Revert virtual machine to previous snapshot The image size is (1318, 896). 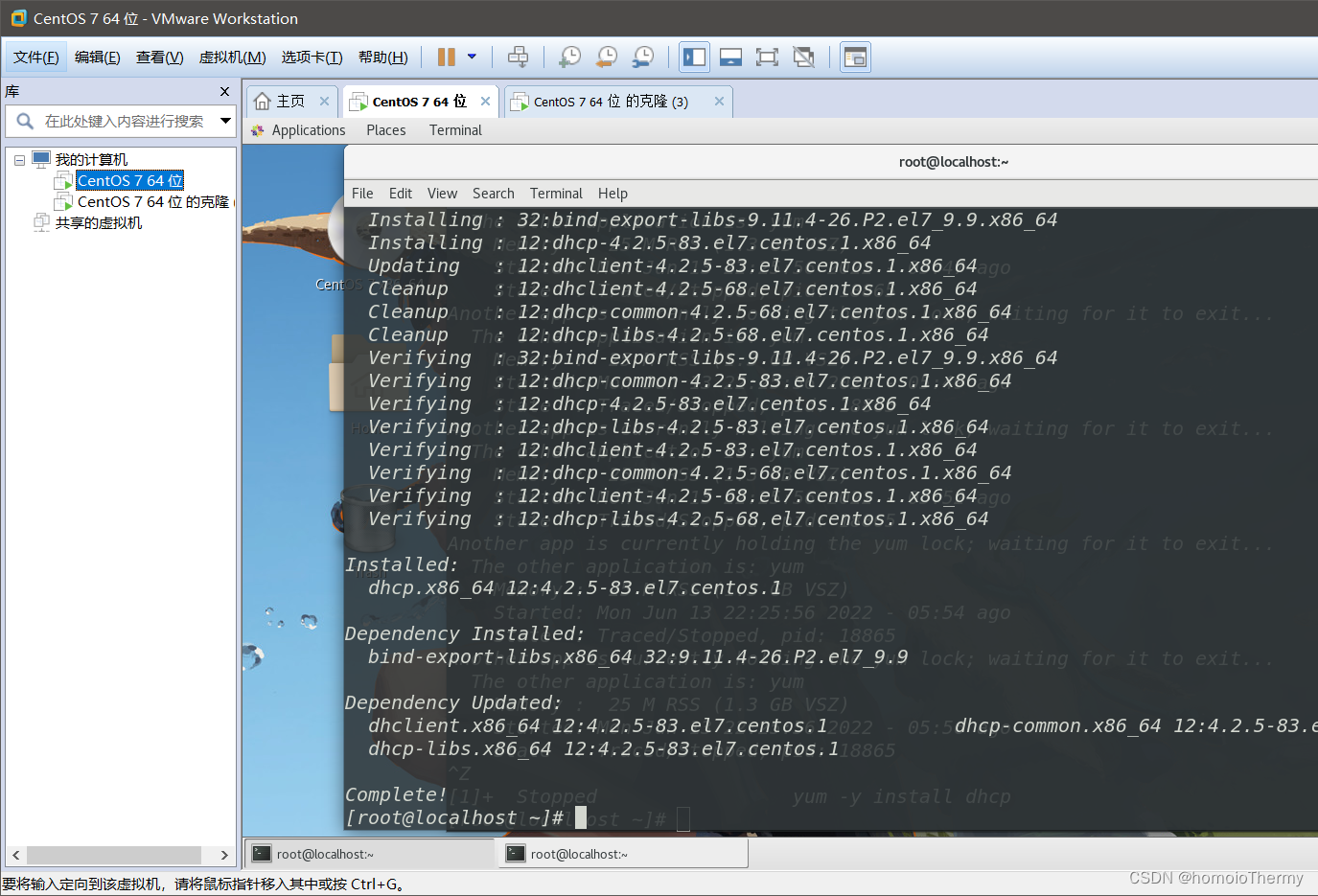click(x=606, y=57)
